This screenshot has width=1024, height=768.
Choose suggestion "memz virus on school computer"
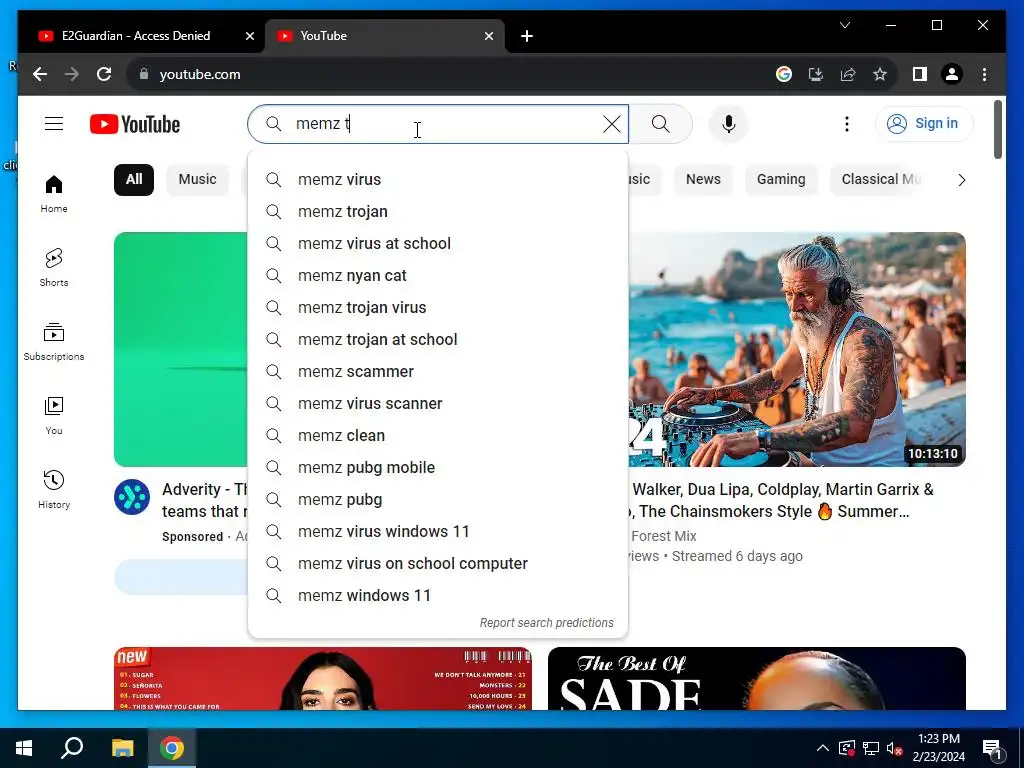pyautogui.click(x=438, y=564)
